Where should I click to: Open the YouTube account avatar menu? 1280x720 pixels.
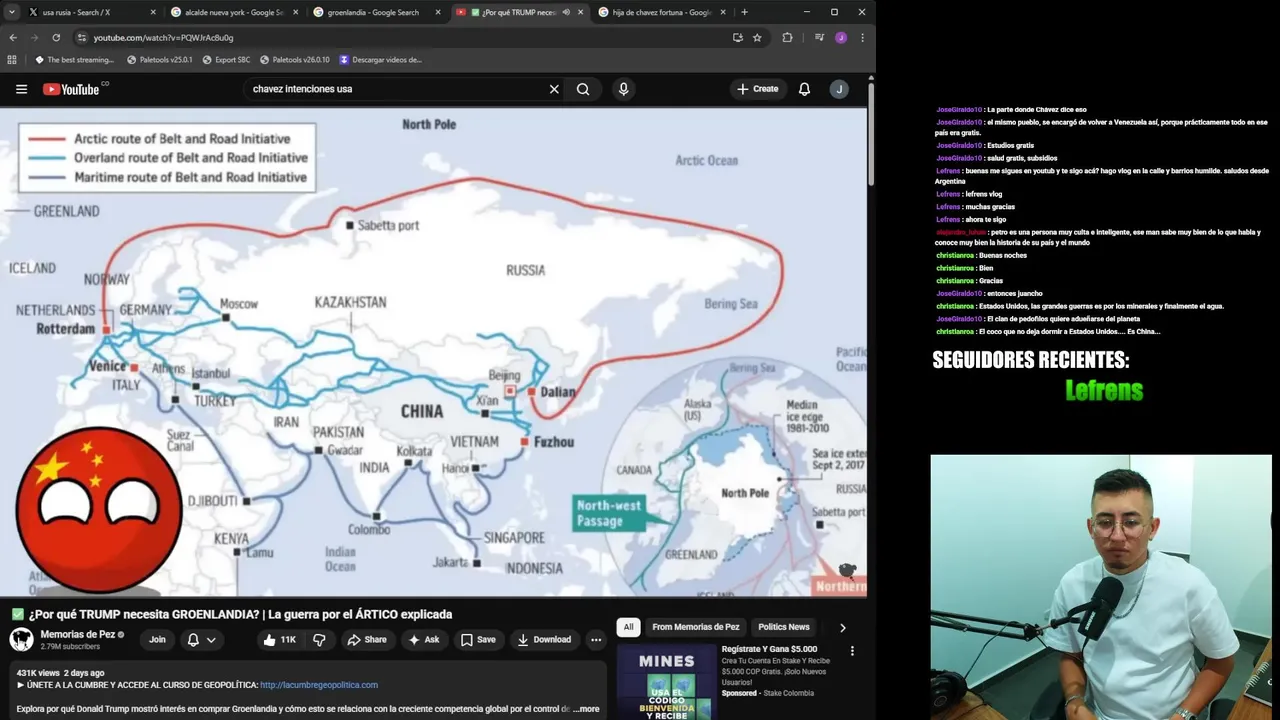839,89
